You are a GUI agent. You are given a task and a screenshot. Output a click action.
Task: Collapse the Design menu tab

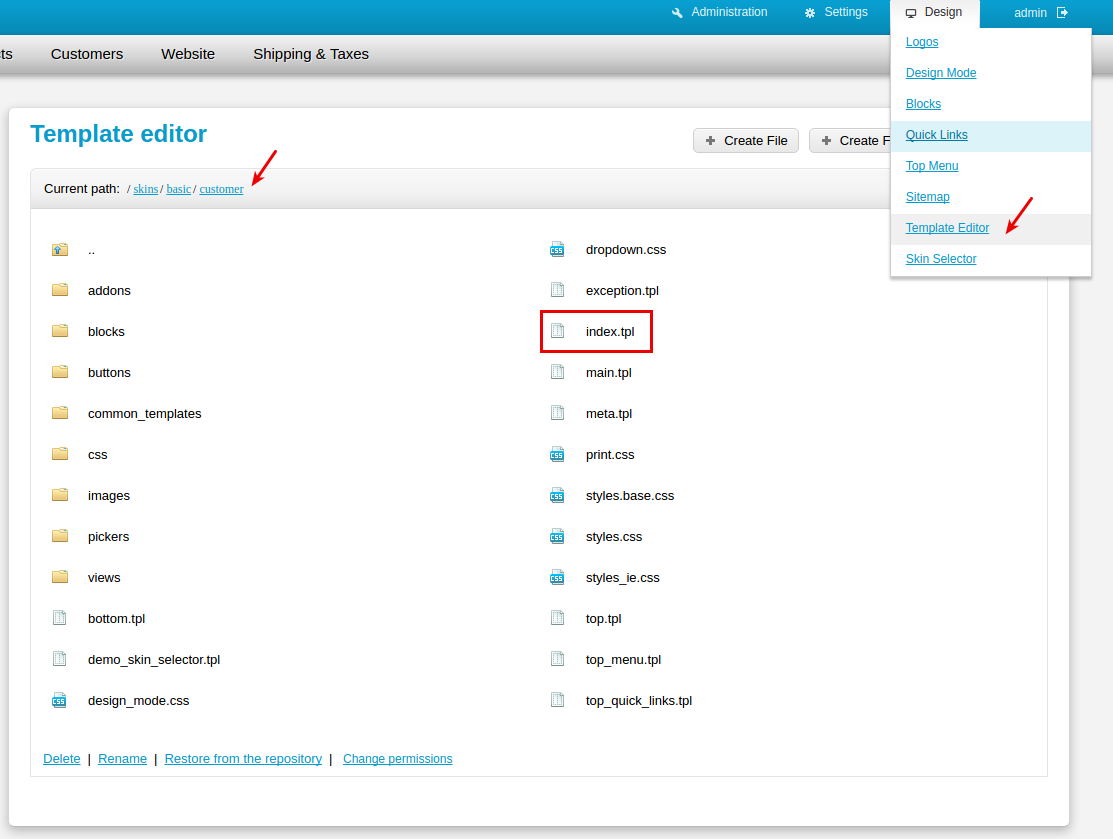pos(935,13)
